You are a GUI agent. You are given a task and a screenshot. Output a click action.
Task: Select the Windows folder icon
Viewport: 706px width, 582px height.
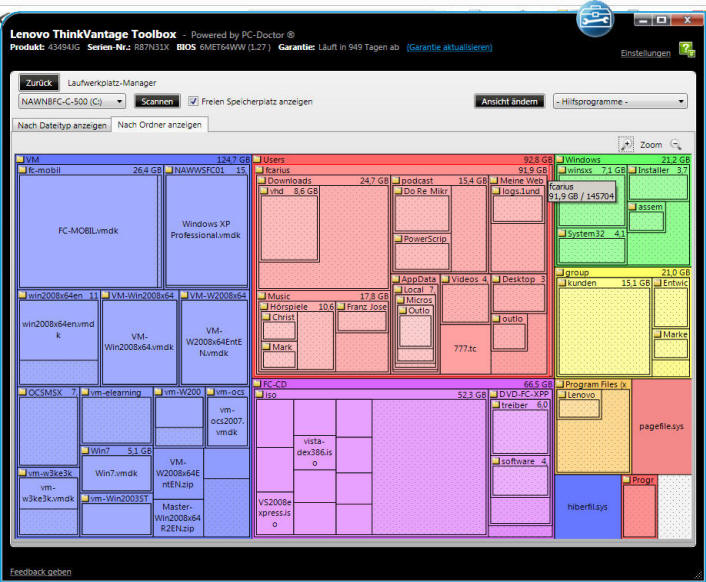coord(560,159)
